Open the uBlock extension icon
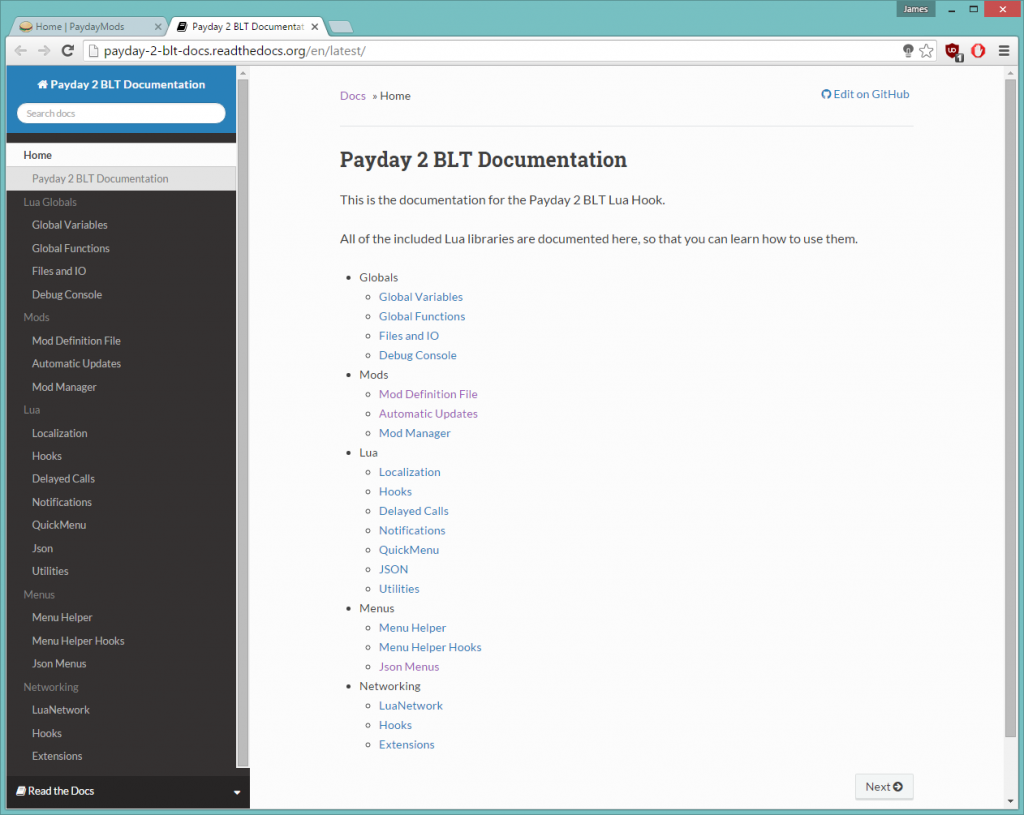Image resolution: width=1024 pixels, height=815 pixels. (953, 52)
